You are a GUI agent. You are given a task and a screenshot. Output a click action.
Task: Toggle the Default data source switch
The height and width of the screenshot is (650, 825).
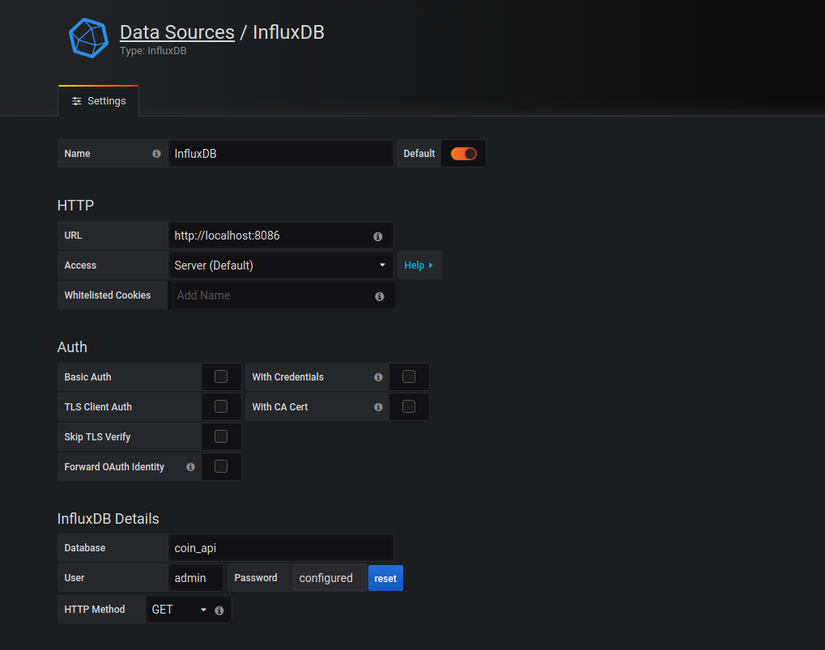click(463, 154)
